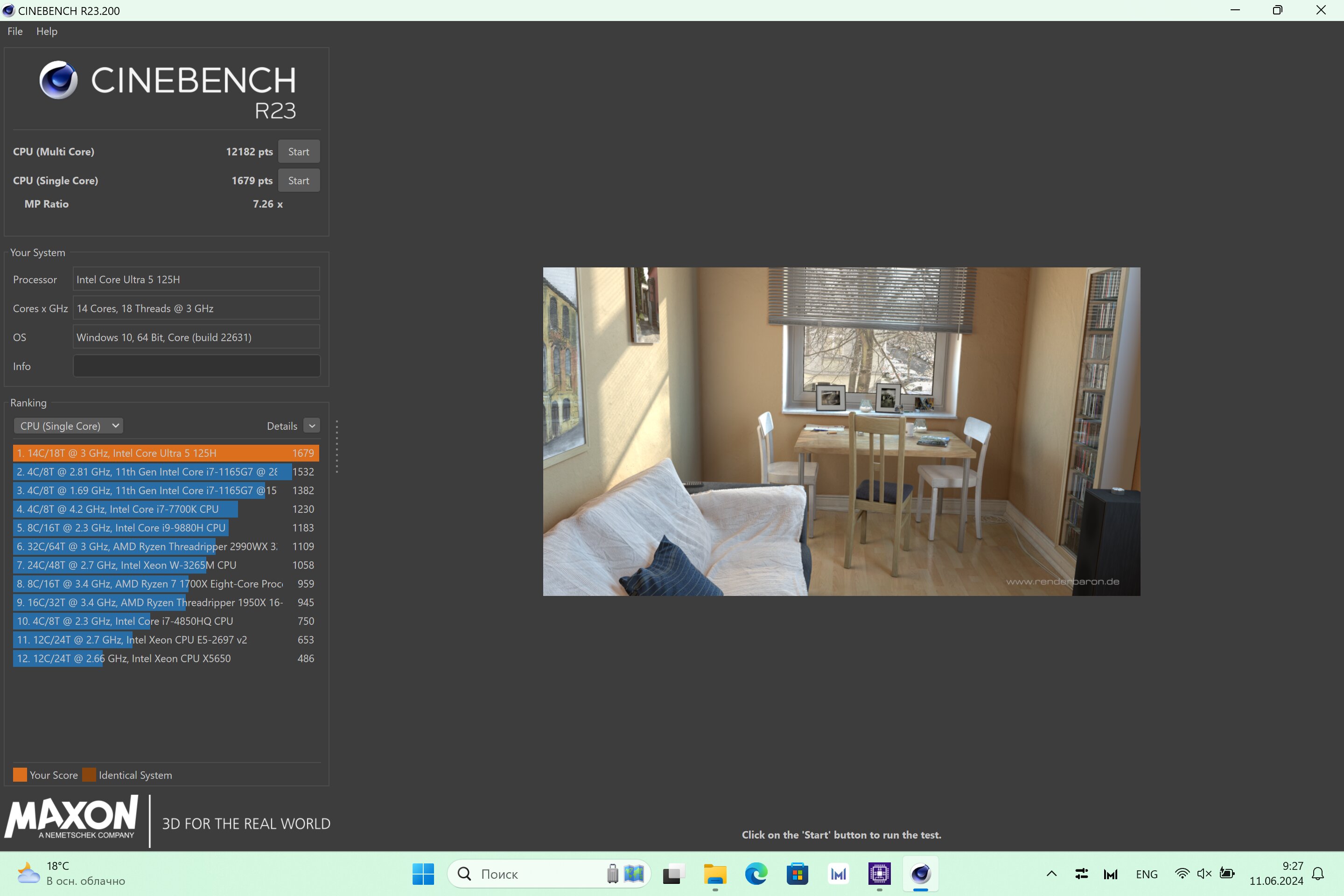Minimize the Cinebench window
Image resolution: width=1344 pixels, height=896 pixels.
pyautogui.click(x=1235, y=10)
